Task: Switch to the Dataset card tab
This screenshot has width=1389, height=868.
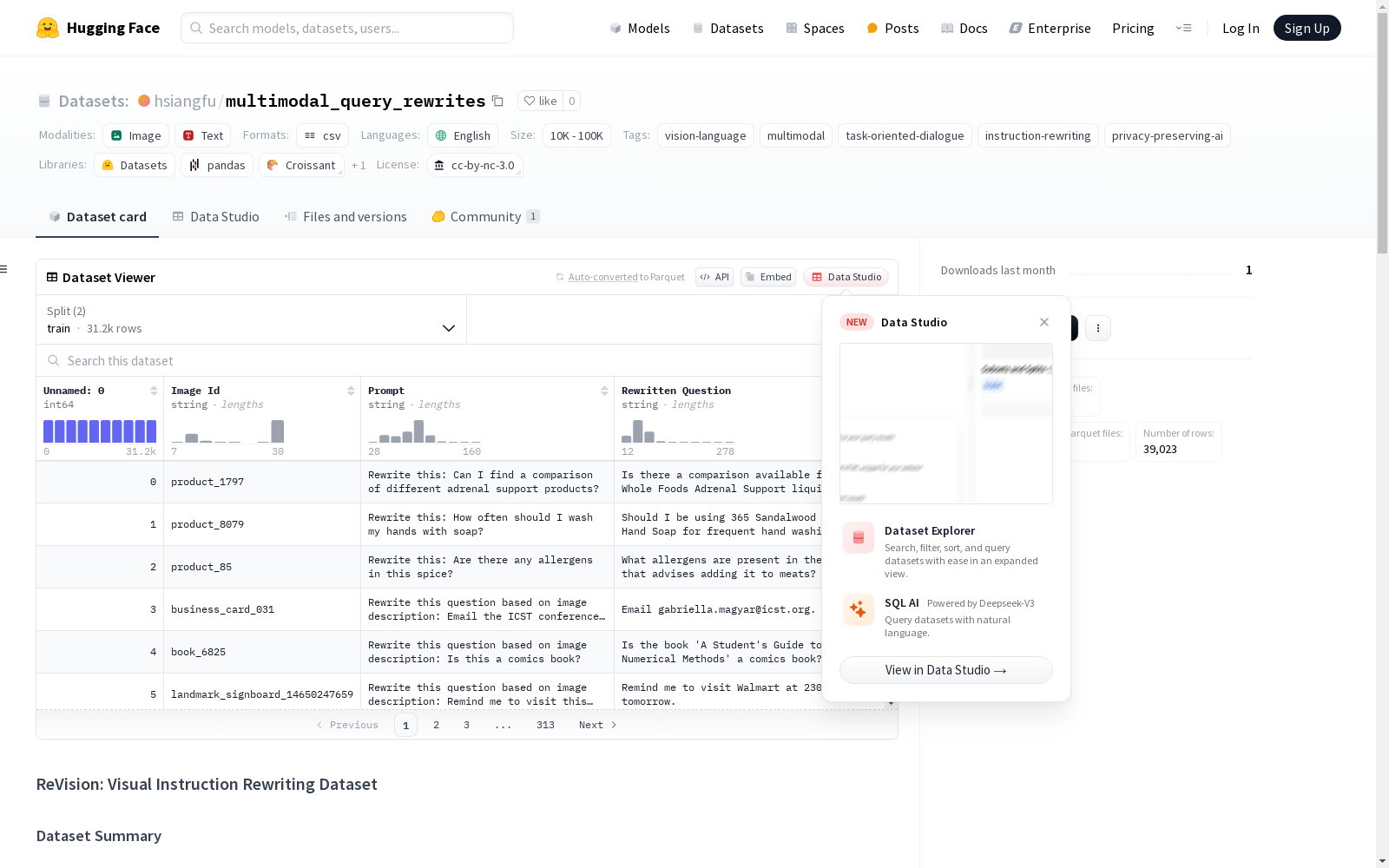Action: click(x=97, y=217)
